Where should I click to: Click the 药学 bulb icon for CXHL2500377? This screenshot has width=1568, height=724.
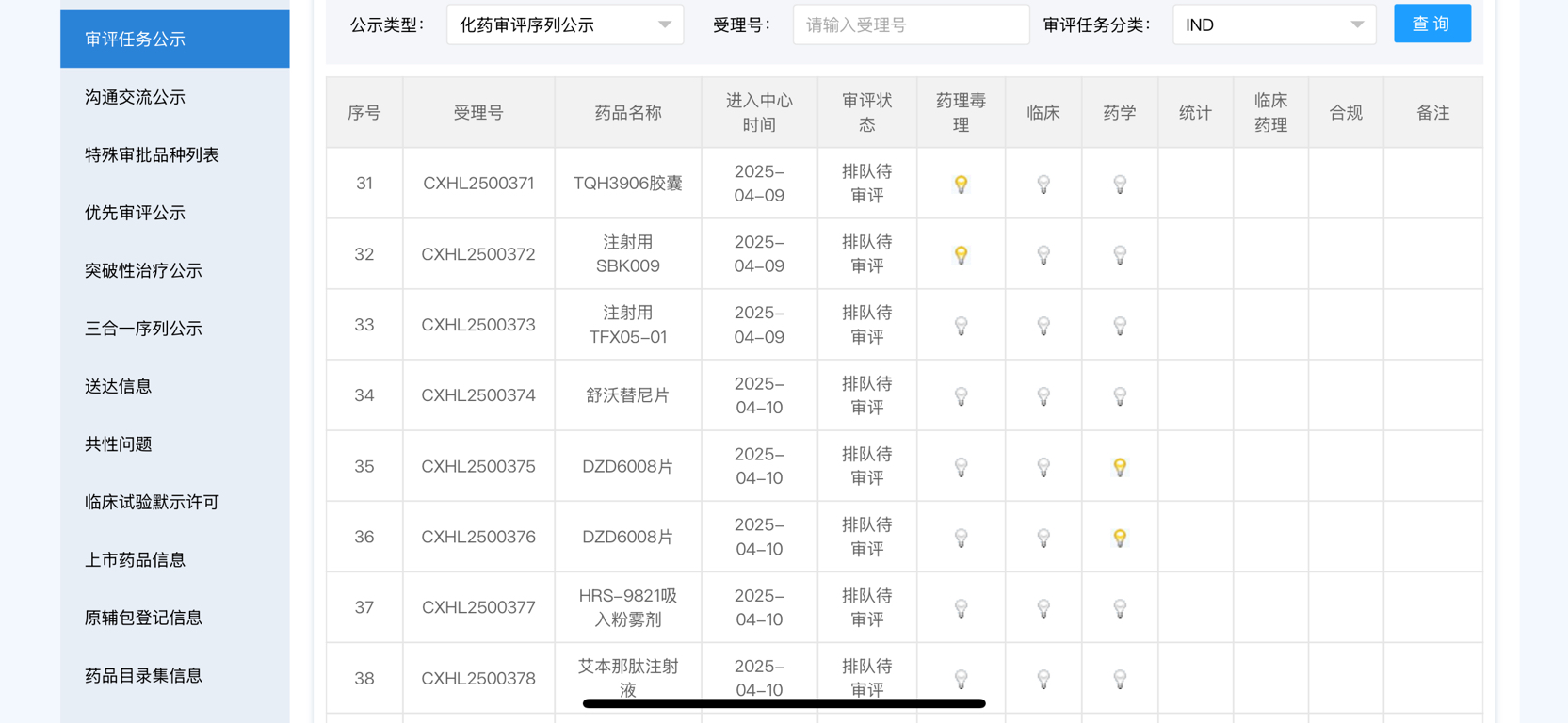[x=1120, y=608]
